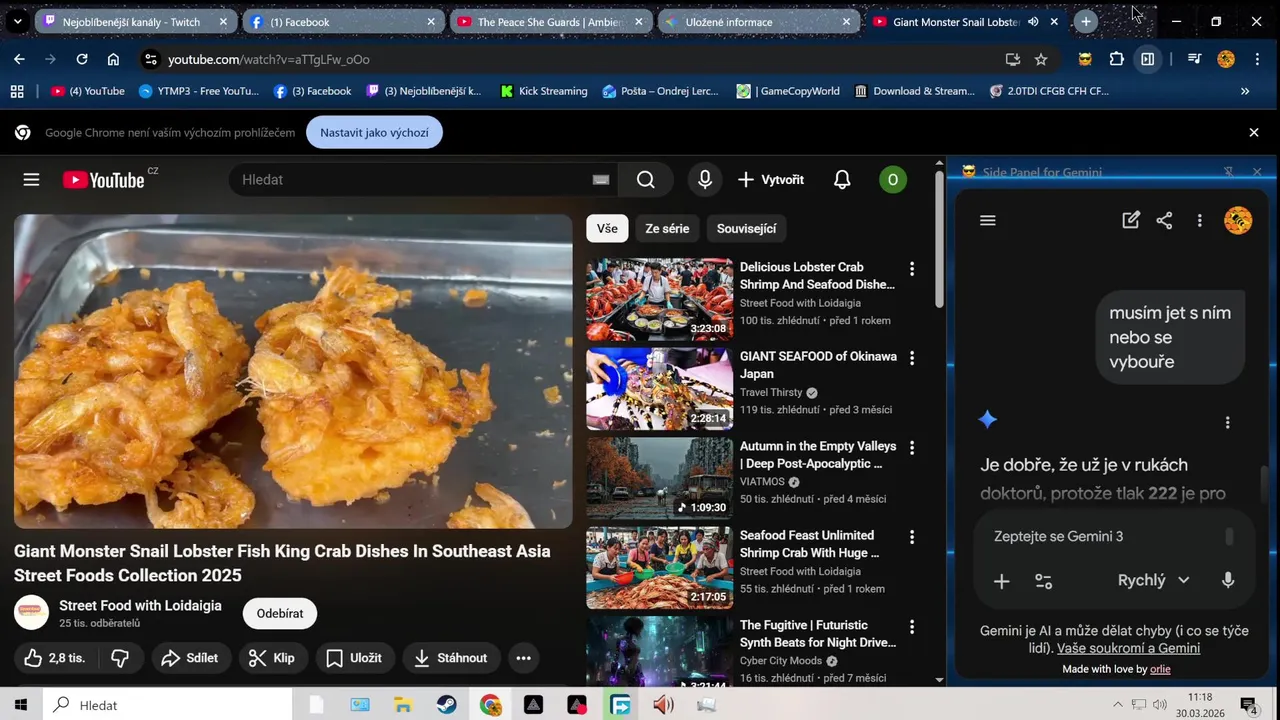Dislike the video
Image resolution: width=1280 pixels, height=720 pixels.
[120, 658]
